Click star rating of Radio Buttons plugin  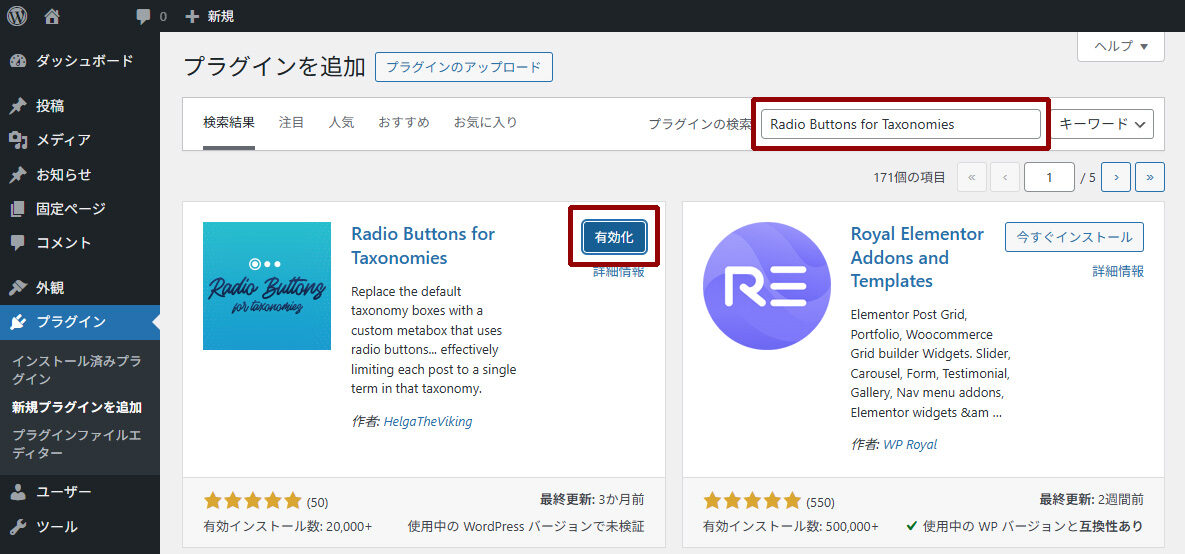point(252,501)
